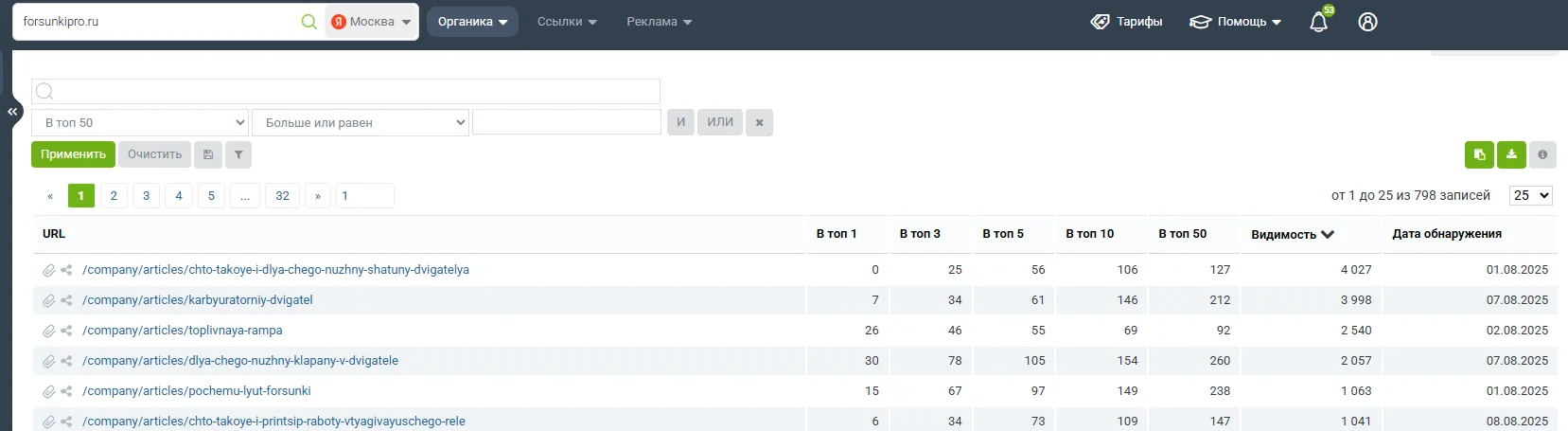The image size is (1568, 431).
Task: Click the share icon for shatuny-dvigatelya row
Action: [66, 270]
